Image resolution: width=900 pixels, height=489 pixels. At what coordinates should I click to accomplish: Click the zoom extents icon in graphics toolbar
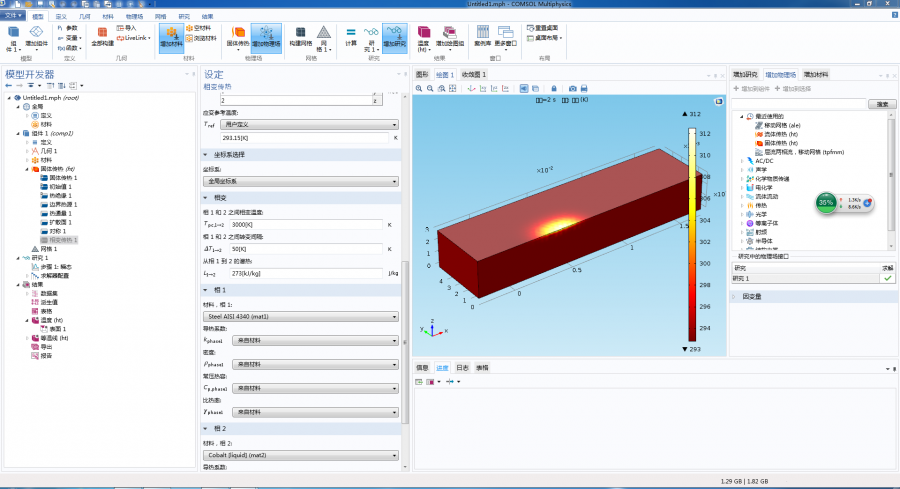pyautogui.click(x=453, y=88)
